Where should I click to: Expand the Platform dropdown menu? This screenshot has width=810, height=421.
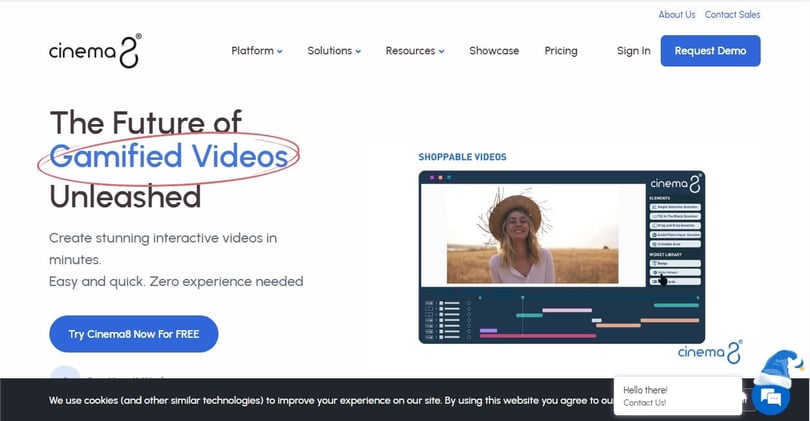tap(257, 51)
